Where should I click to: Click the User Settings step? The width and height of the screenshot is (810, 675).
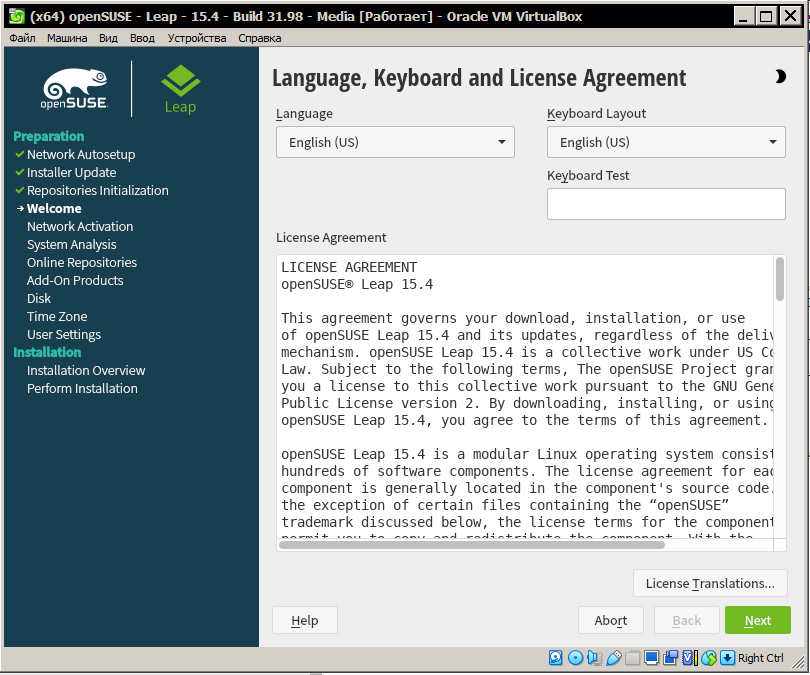(64, 335)
